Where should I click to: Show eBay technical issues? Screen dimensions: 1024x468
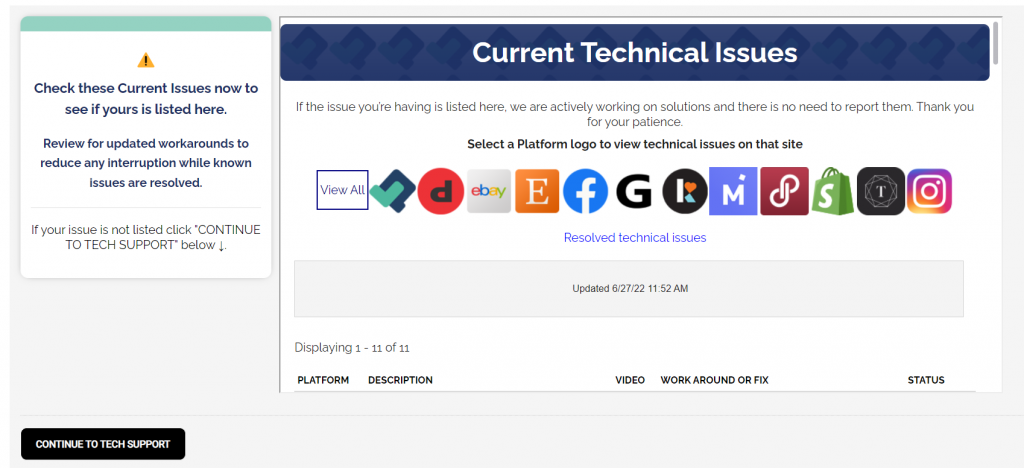pos(489,191)
